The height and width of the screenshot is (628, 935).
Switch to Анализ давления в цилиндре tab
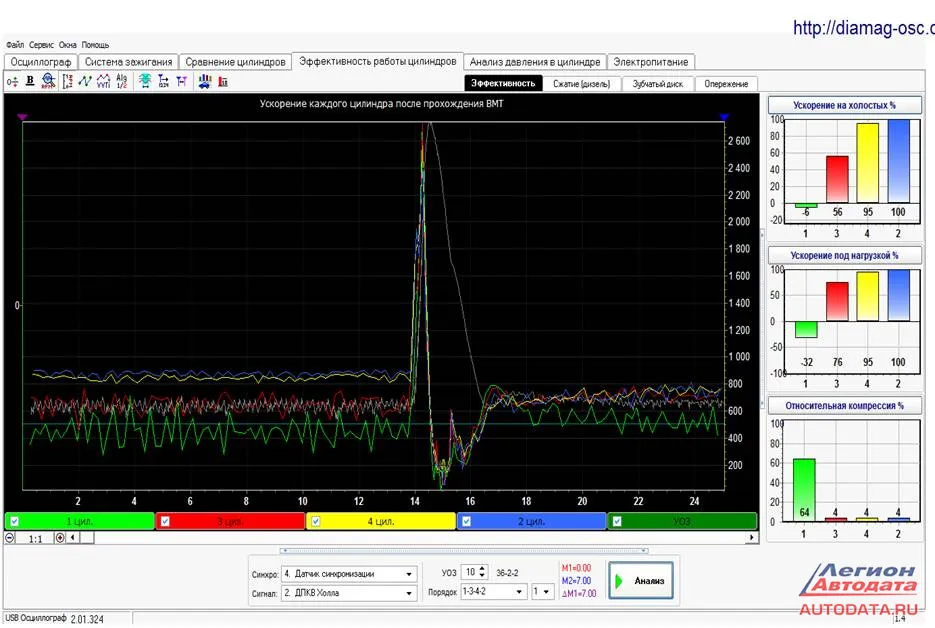pos(535,62)
